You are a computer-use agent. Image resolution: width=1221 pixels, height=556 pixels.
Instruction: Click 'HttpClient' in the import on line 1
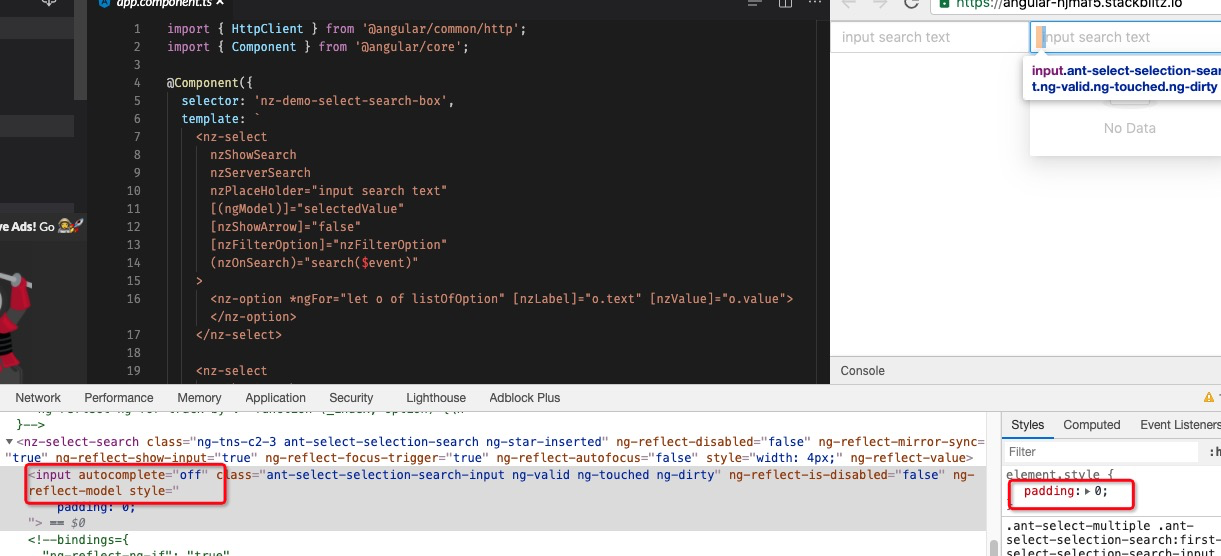pos(267,29)
